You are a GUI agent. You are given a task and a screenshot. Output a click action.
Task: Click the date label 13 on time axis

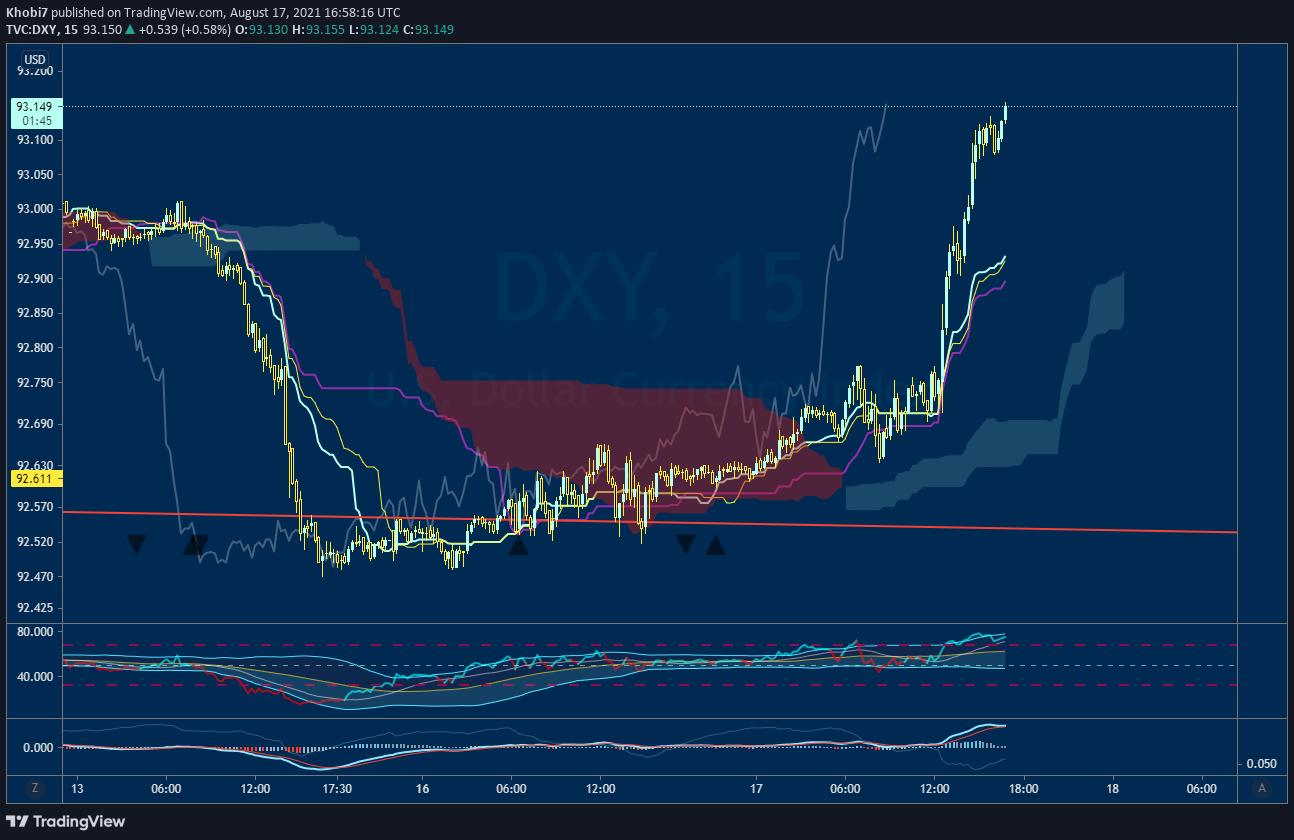pyautogui.click(x=78, y=789)
